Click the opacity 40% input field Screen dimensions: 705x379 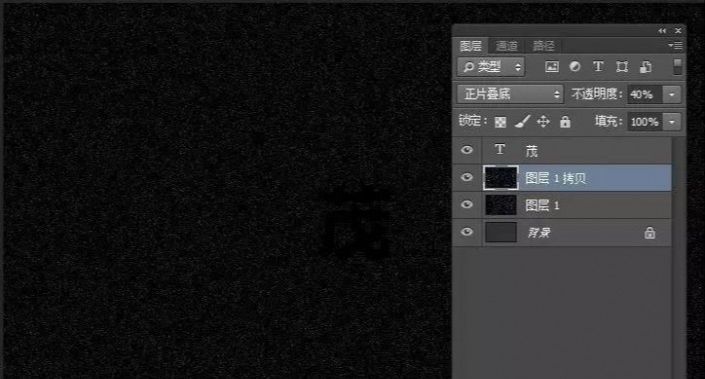645,94
